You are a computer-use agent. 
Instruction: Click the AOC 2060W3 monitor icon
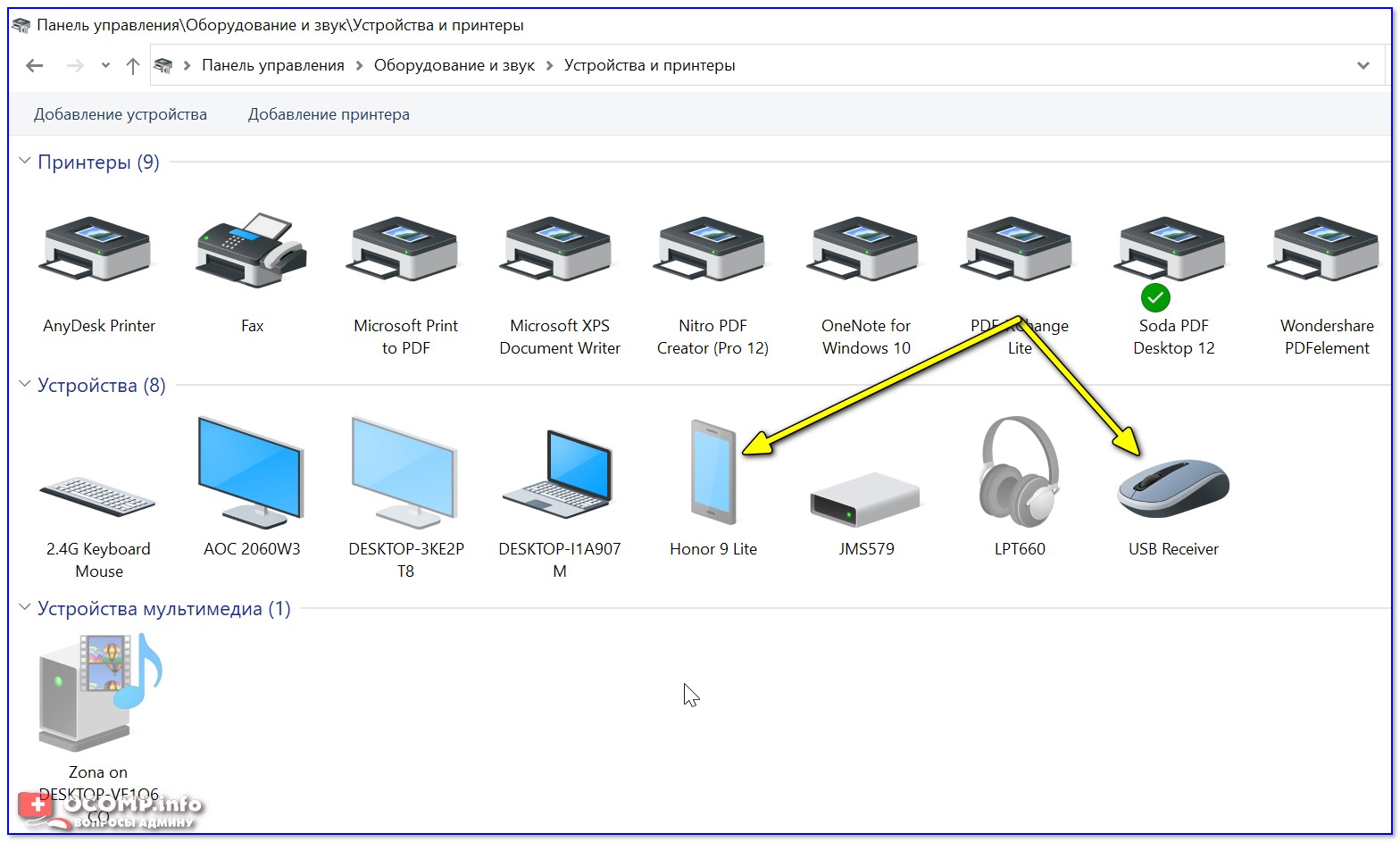pyautogui.click(x=252, y=473)
